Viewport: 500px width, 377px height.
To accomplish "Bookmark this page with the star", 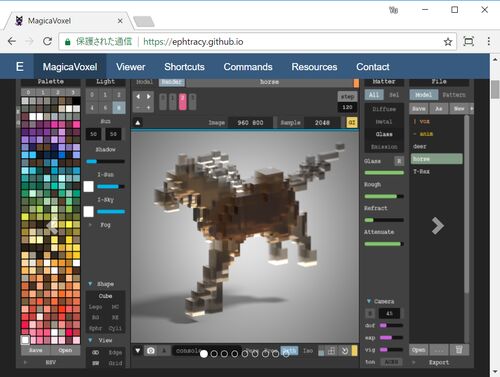I will click(x=448, y=42).
